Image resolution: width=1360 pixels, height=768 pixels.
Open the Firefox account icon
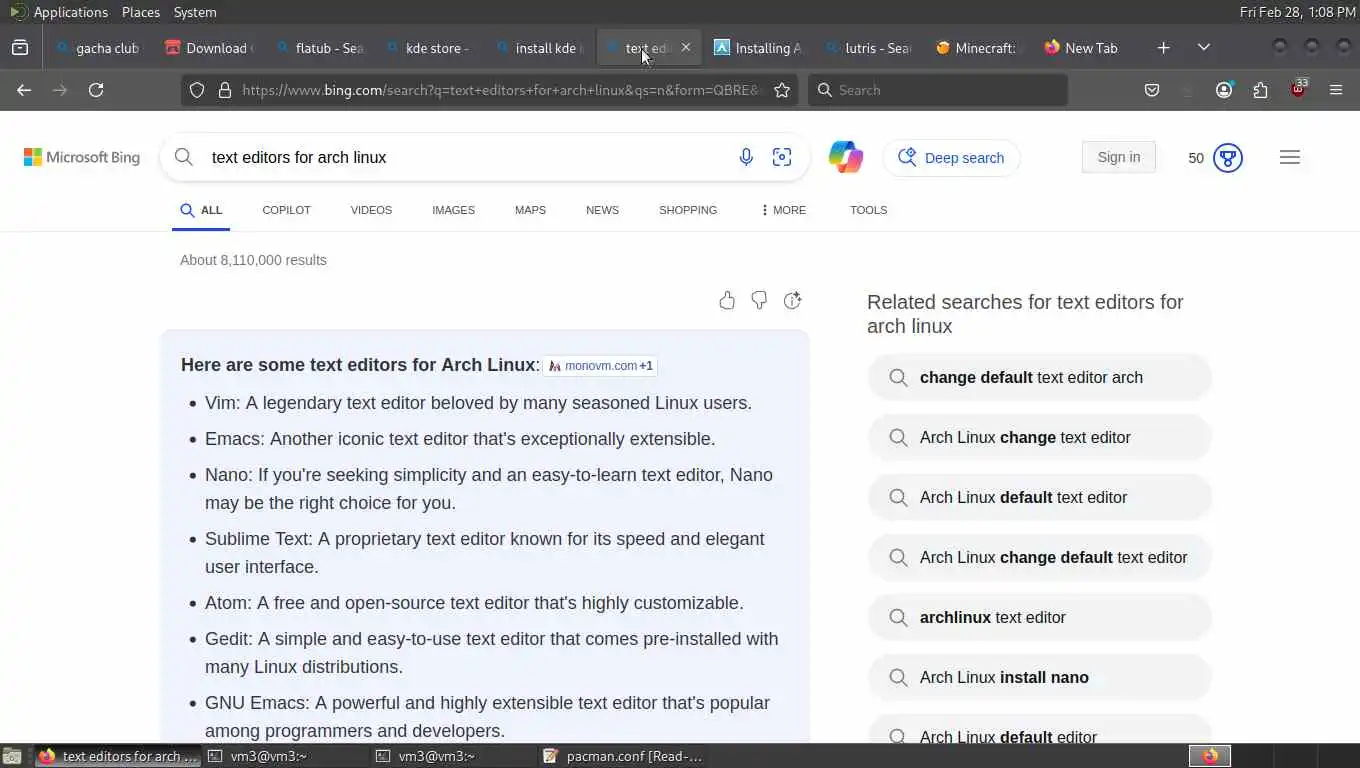click(x=1224, y=90)
